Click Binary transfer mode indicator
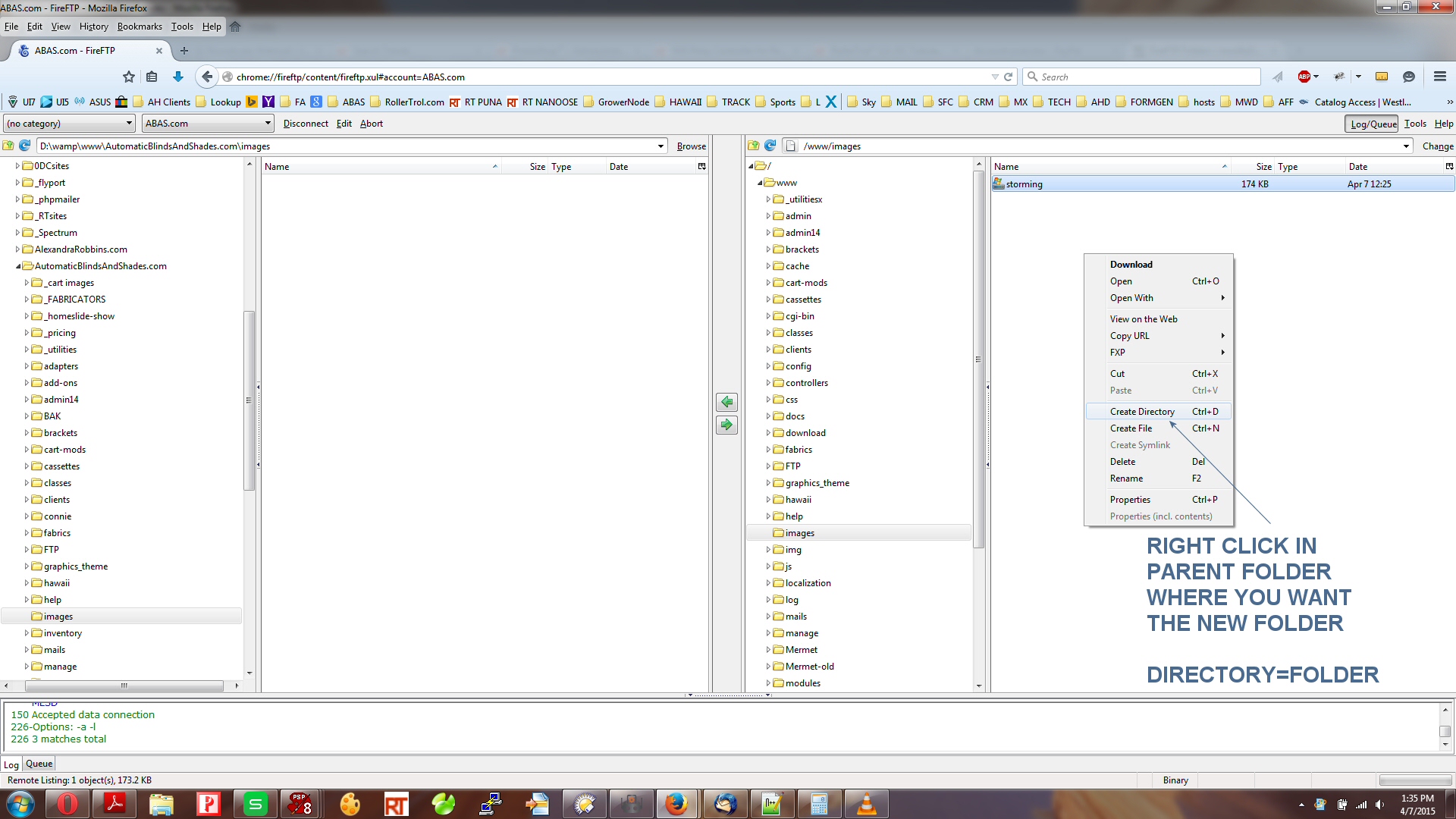This screenshot has width=1456, height=819. (1175, 780)
